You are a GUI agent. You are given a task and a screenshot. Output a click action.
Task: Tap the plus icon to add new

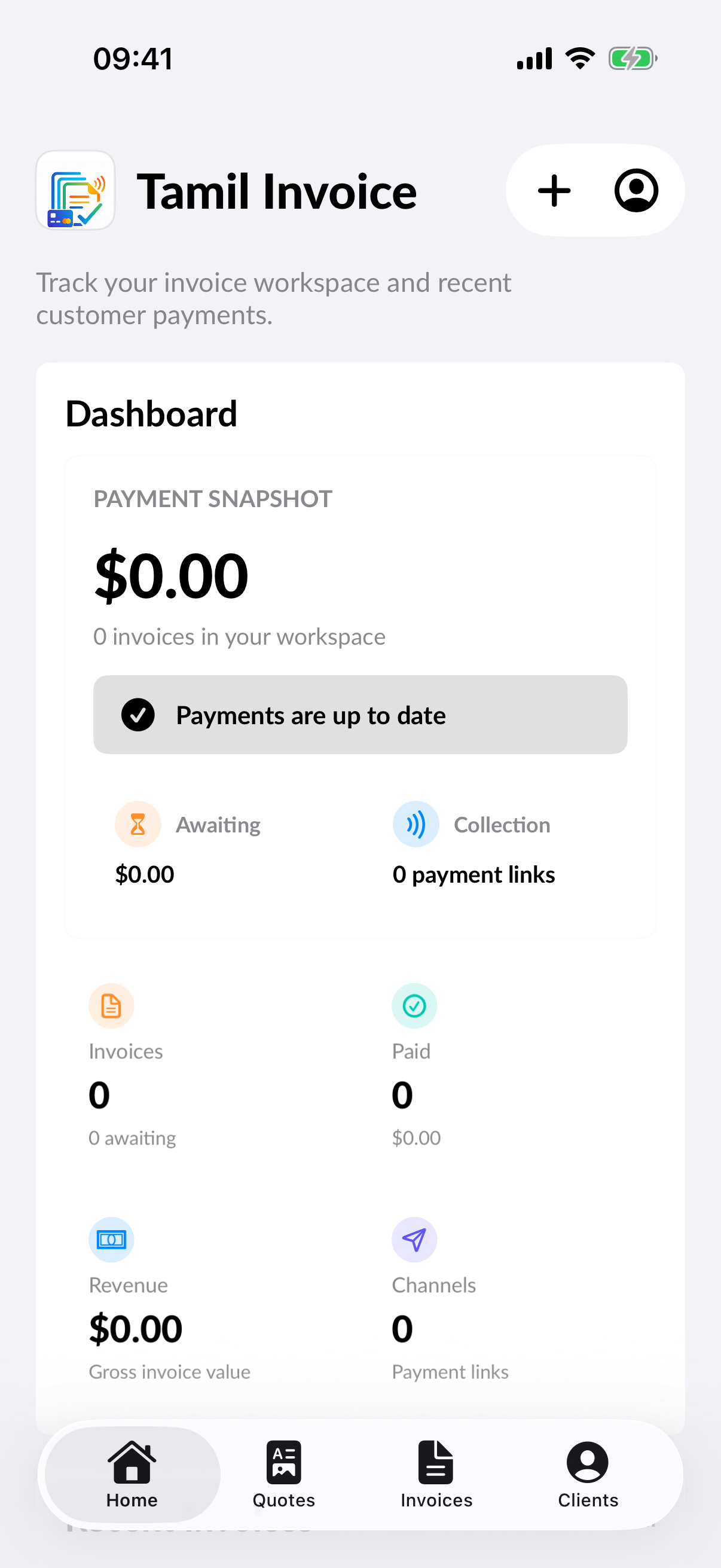(x=554, y=191)
